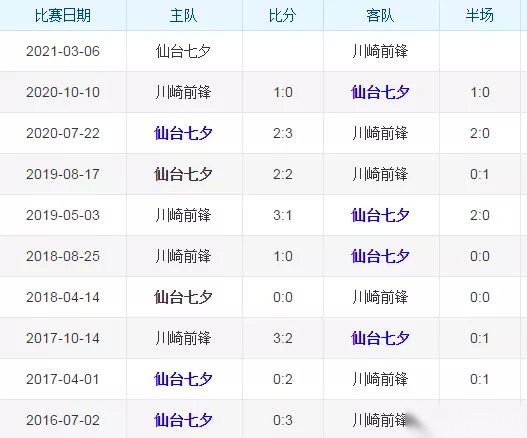Screen dimensions: 527x438
Task: Click the 0:0 half-time score in the 2018-08-25 row
Action: point(480,256)
